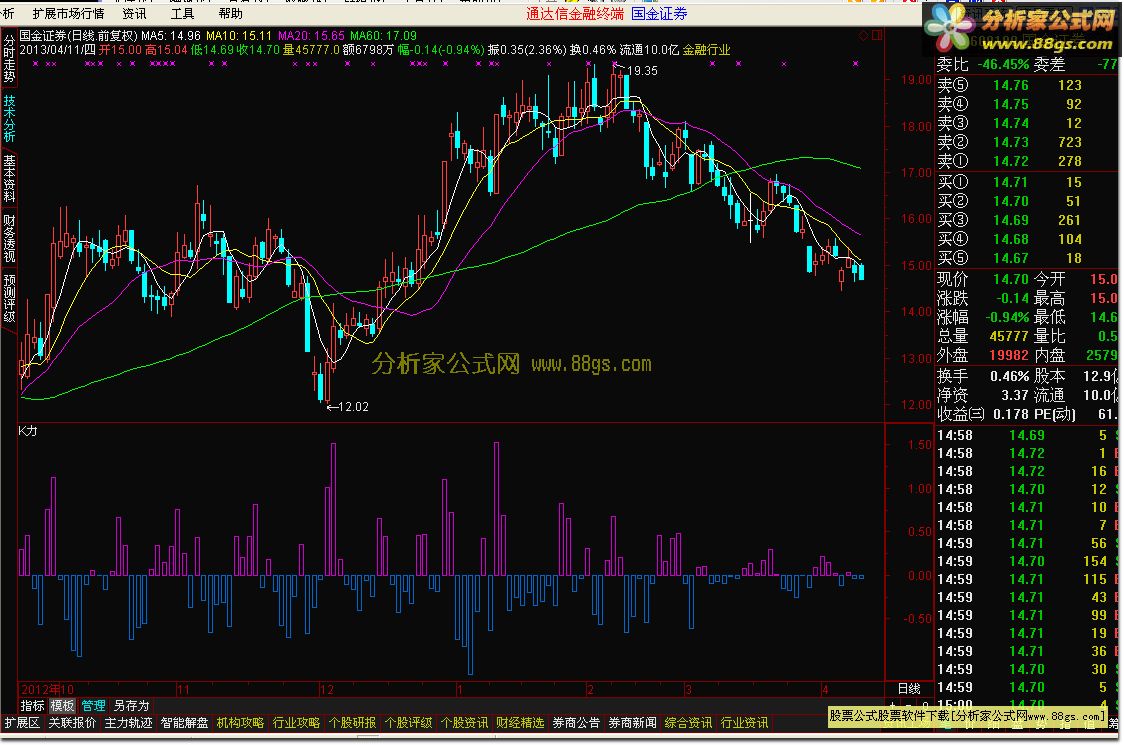This screenshot has width=1124, height=745.
Task: Open the 工具 menu
Action: 182,14
